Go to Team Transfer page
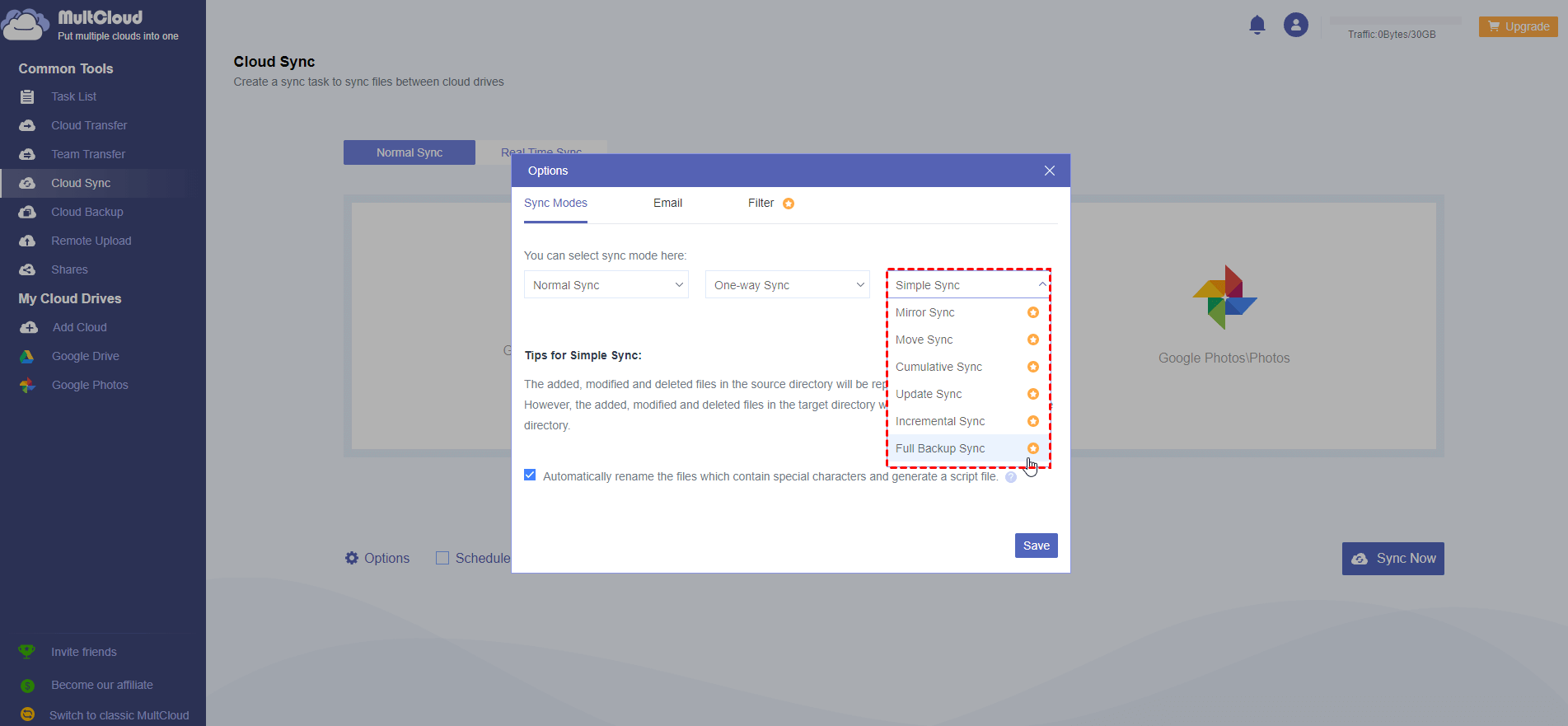Viewport: 1568px width, 726px height. click(88, 155)
